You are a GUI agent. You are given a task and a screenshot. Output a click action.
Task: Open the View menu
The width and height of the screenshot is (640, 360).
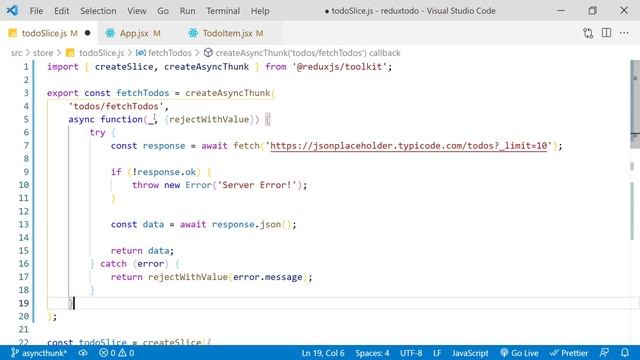(x=137, y=11)
